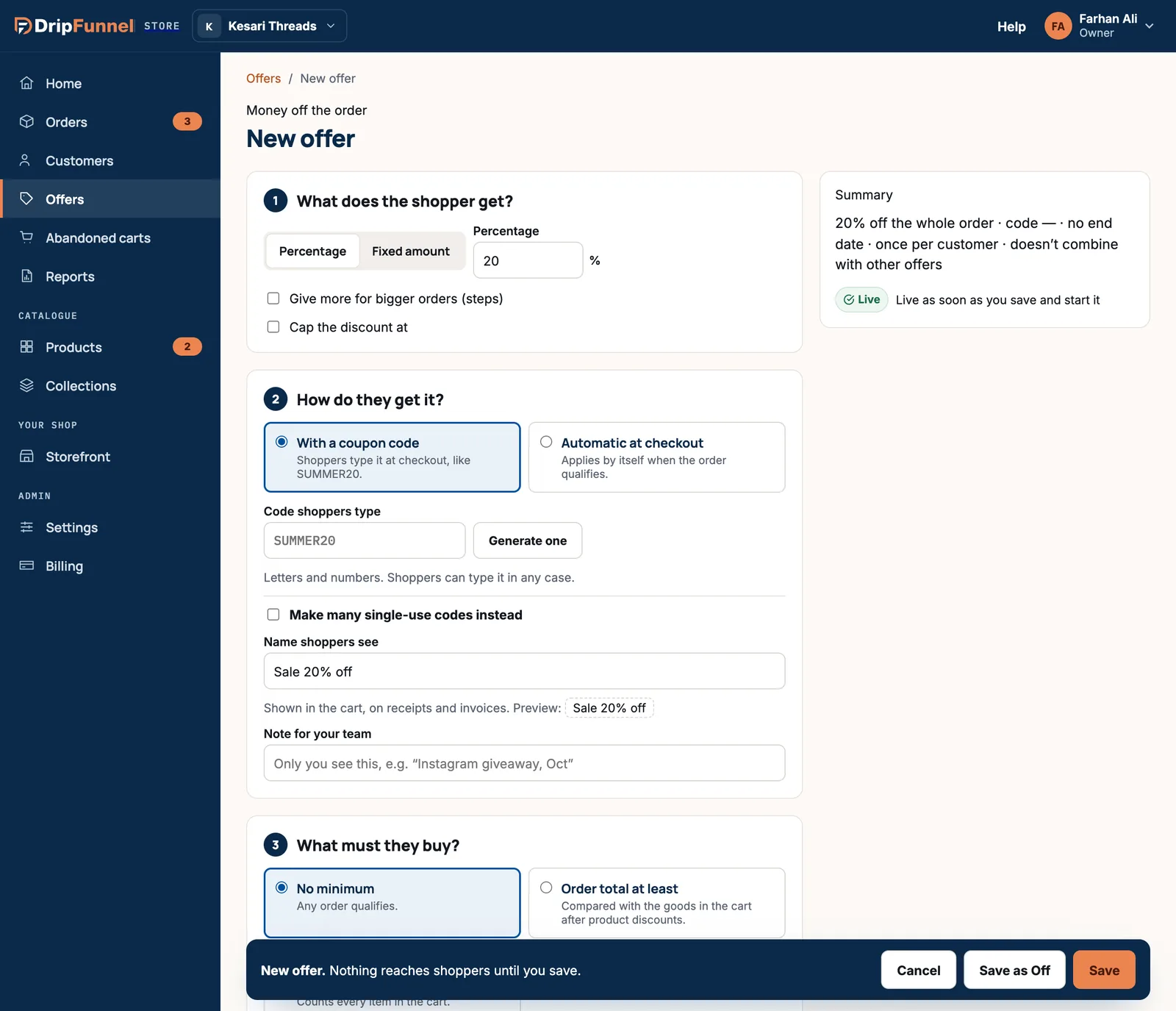
Task: Click the Live status badge in Summary
Action: click(x=861, y=299)
